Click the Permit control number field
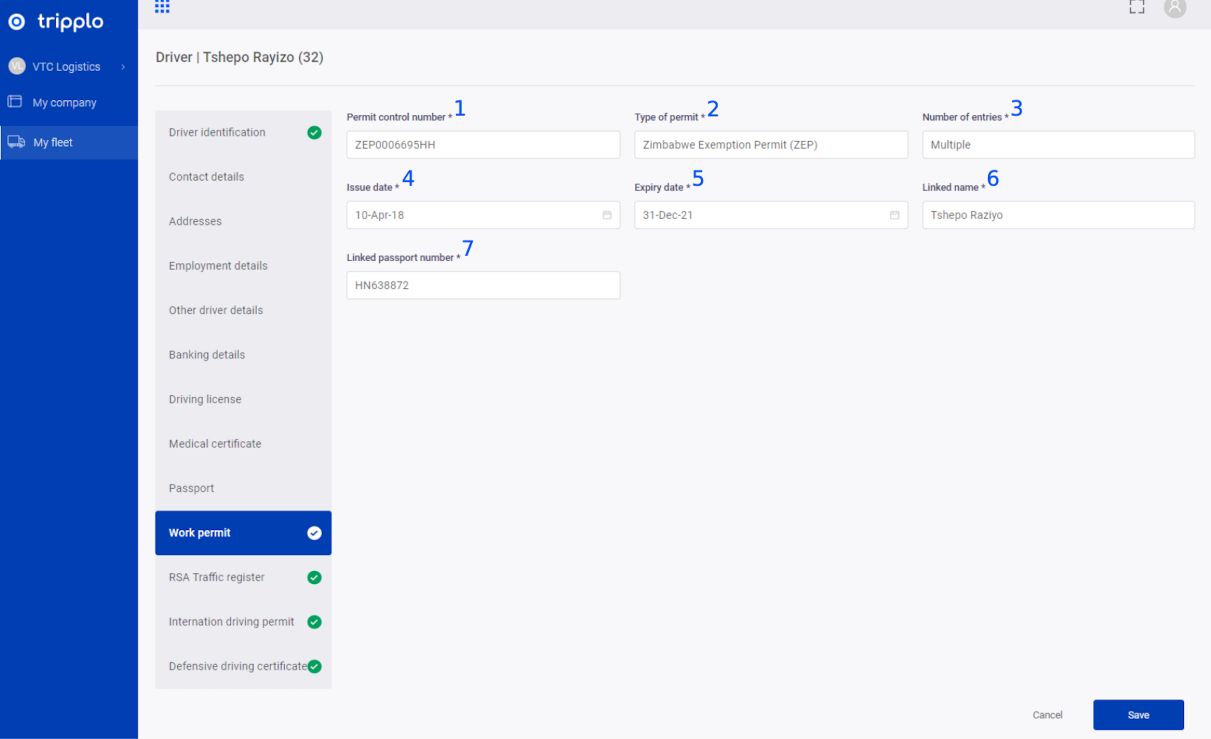Image resolution: width=1211 pixels, height=739 pixels. 482,145
